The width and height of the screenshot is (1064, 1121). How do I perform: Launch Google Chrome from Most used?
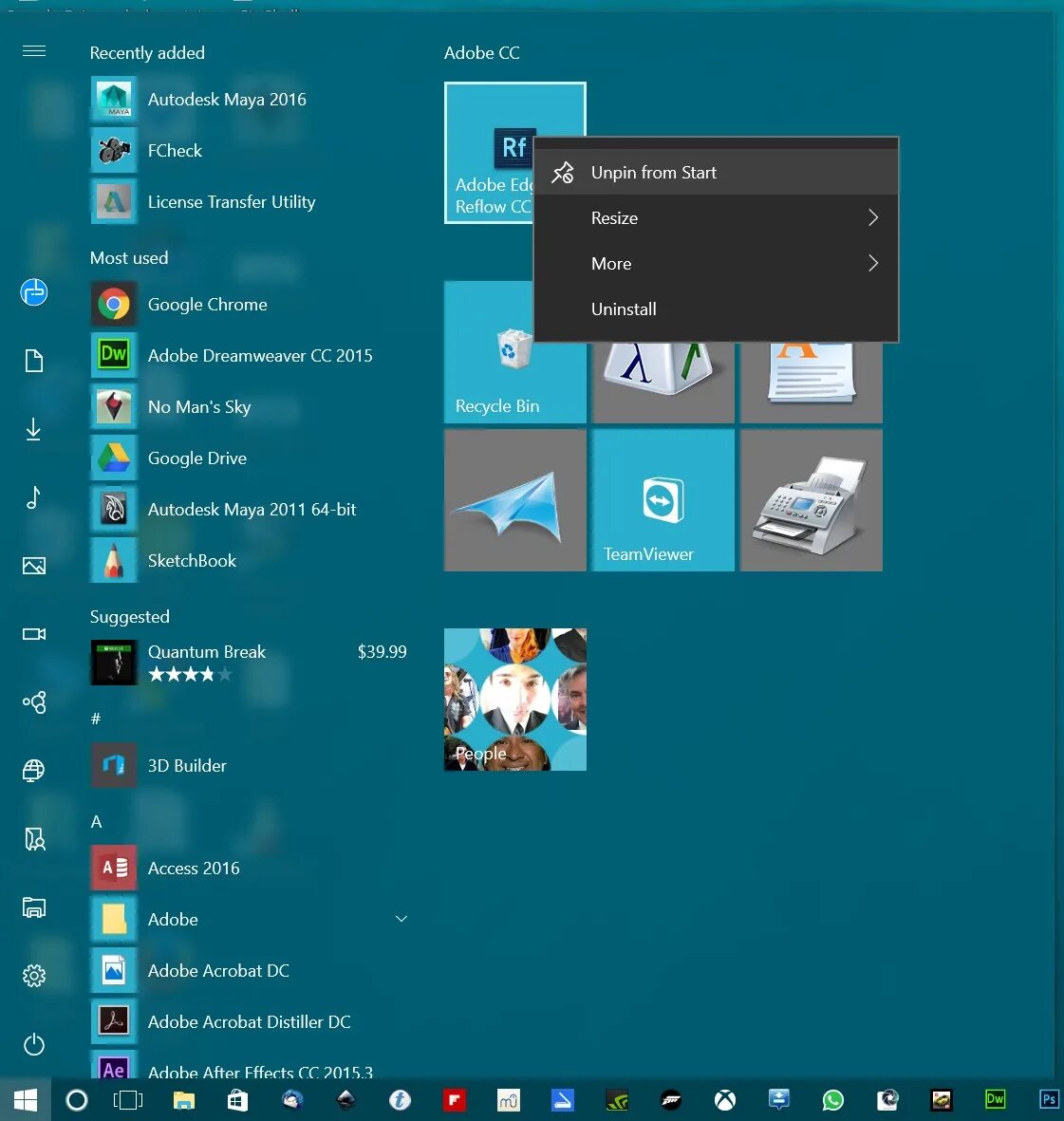pos(248,305)
